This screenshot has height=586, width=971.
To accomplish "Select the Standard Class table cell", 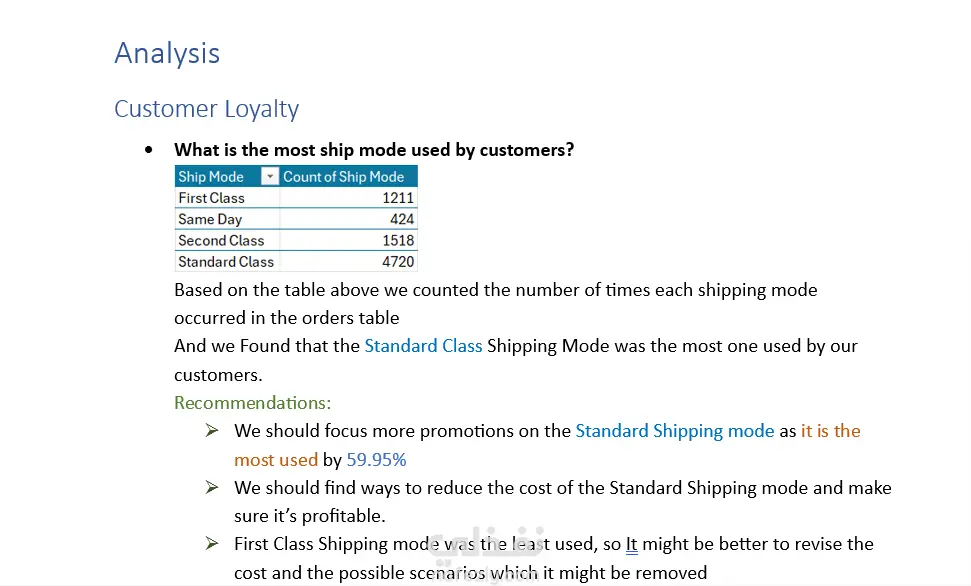I will coord(226,261).
